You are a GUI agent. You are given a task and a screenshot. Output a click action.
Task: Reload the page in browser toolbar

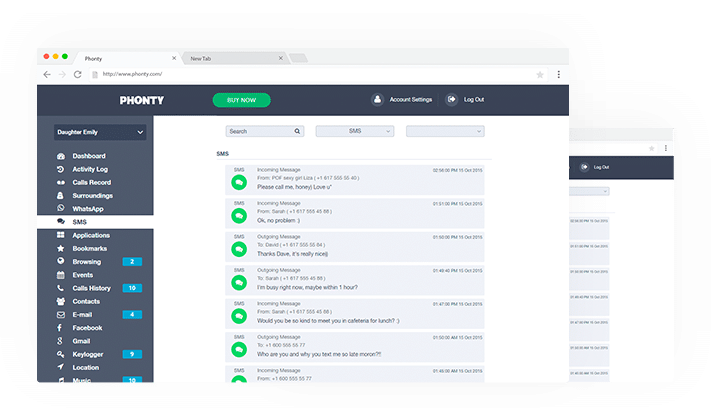click(78, 74)
